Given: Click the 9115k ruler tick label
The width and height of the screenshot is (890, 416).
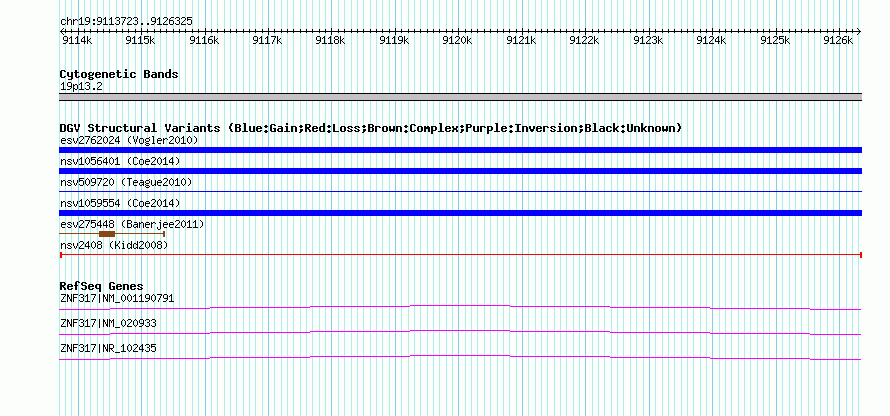Looking at the screenshot, I should (x=140, y=40).
